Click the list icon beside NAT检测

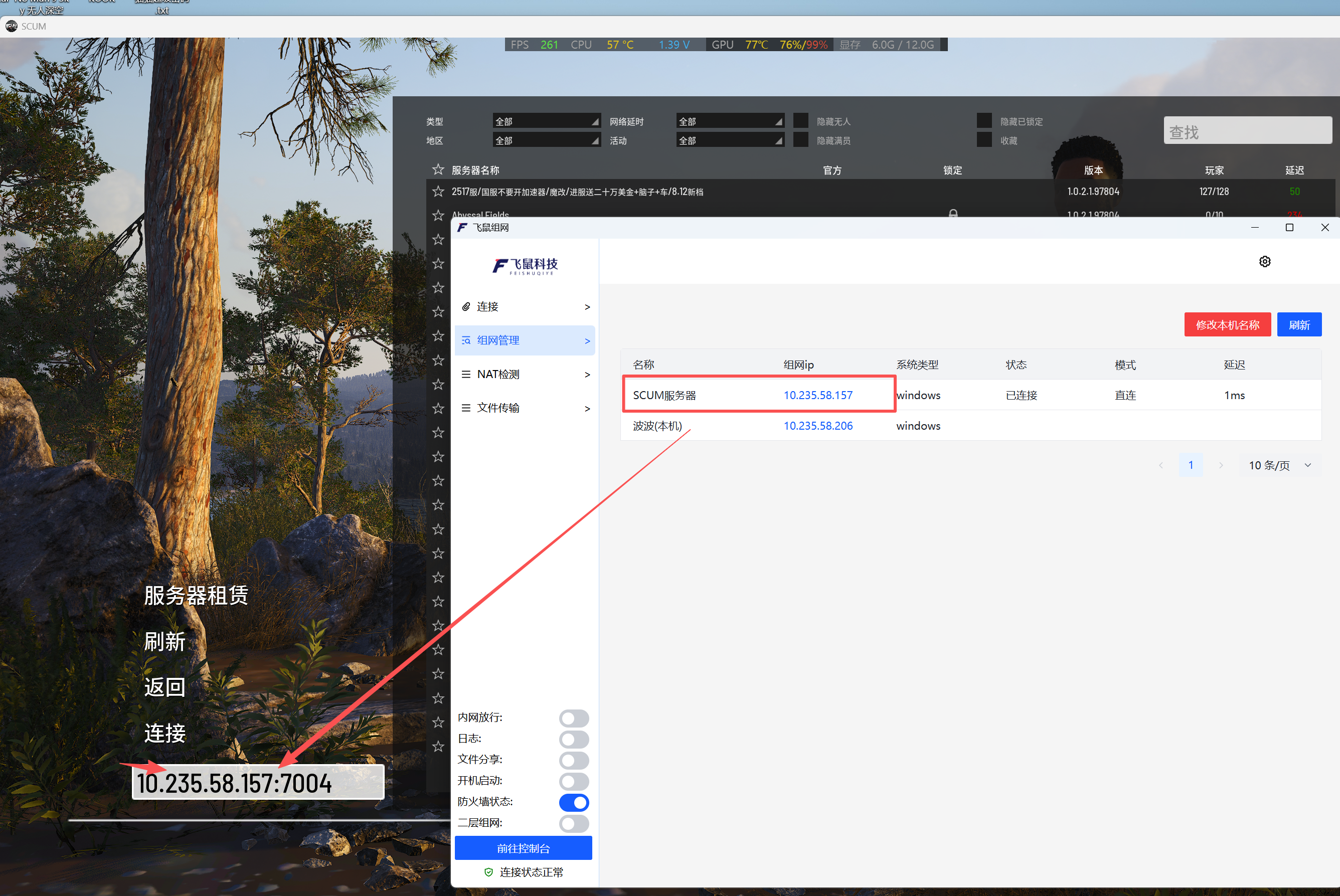tap(466, 374)
